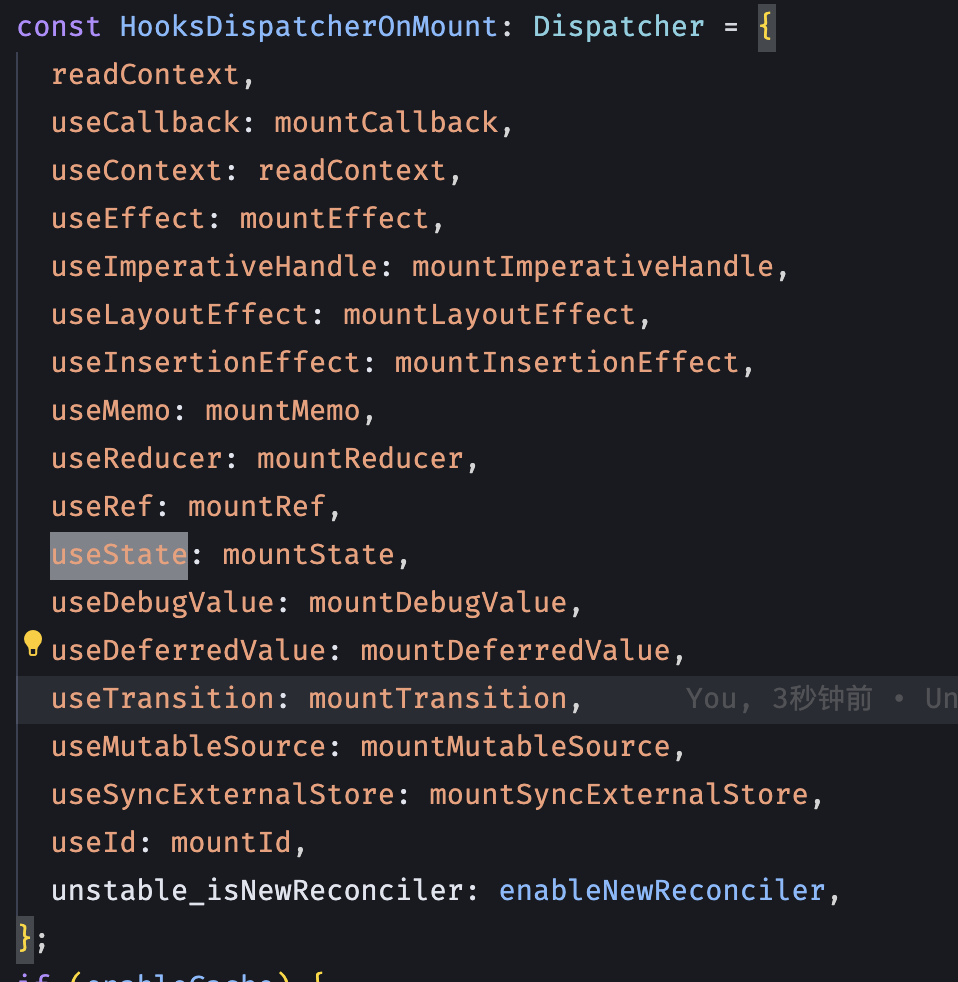Click the highlighted useState property
Viewport: 958px width, 982px height.
119,555
